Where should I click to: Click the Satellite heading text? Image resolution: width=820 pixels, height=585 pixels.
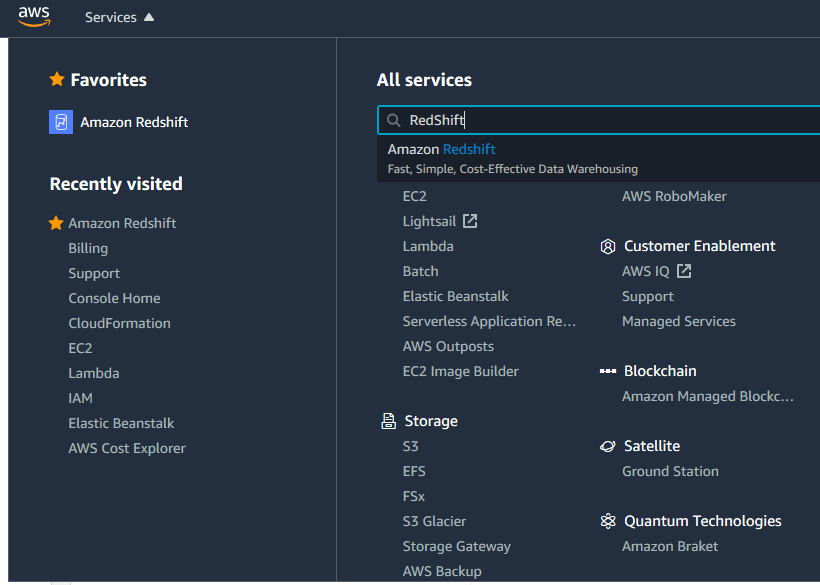pos(652,446)
